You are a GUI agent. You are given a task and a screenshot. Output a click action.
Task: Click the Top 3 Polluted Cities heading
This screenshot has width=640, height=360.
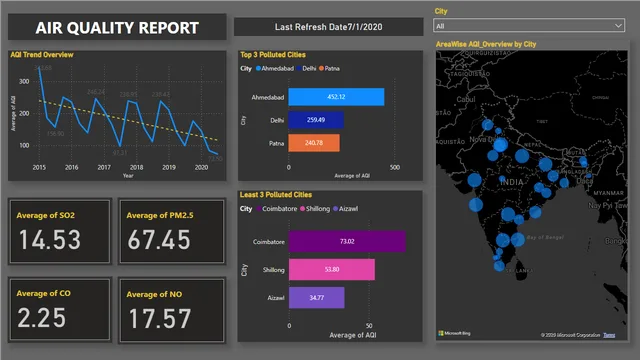[x=273, y=55]
